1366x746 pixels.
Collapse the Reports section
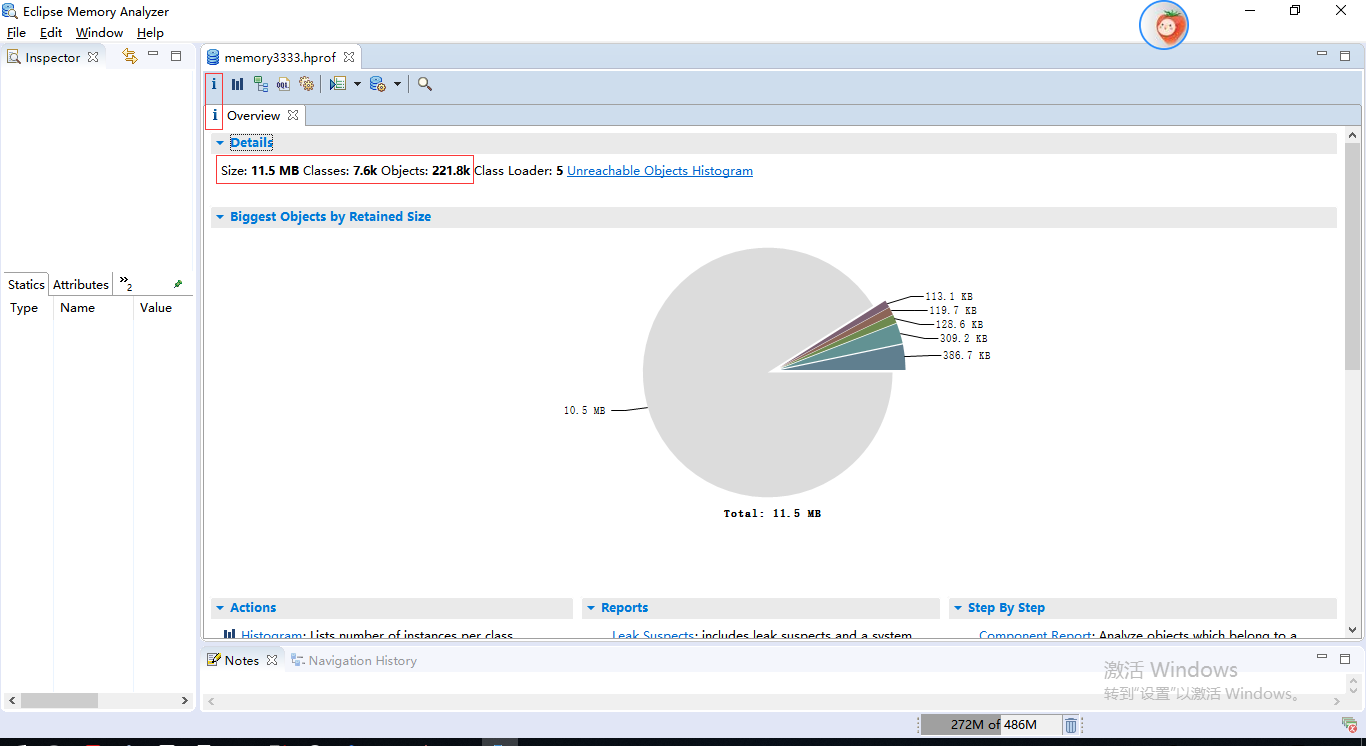coord(590,607)
